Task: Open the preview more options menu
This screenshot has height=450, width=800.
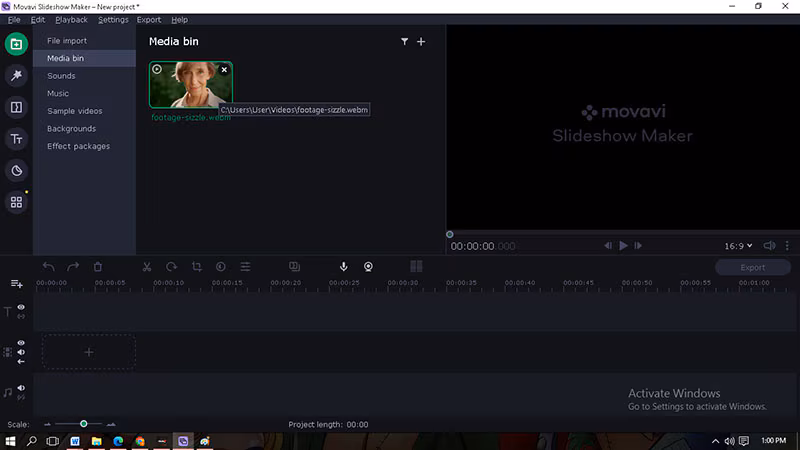Action: 787,246
